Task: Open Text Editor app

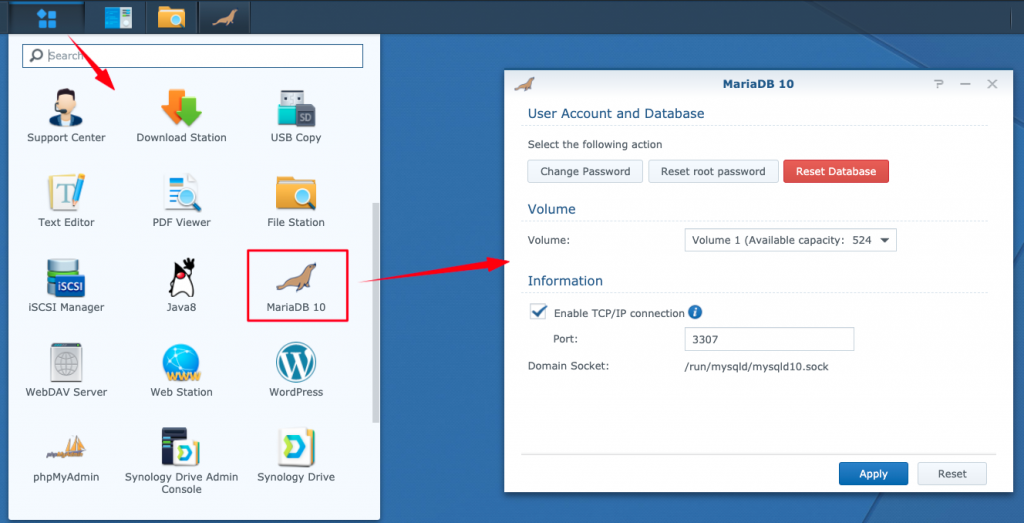Action: click(x=66, y=200)
